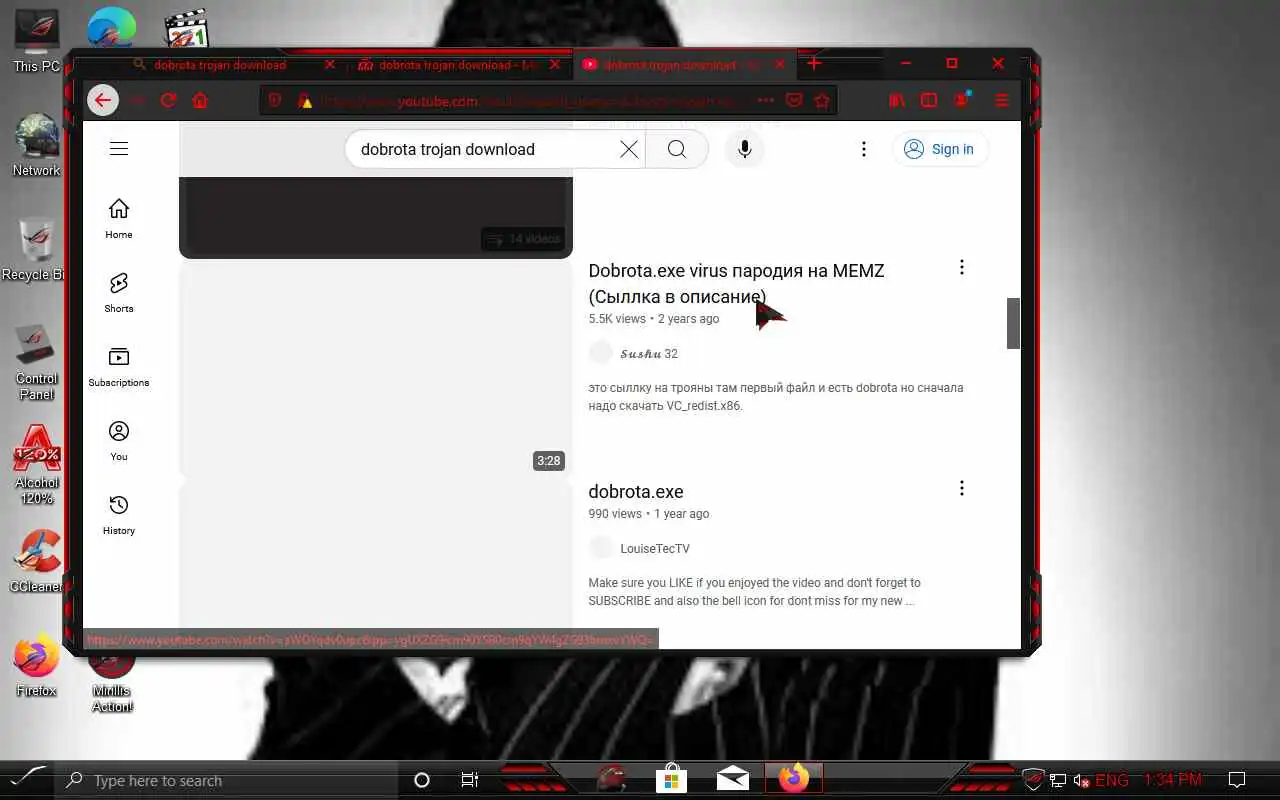Image resolution: width=1280 pixels, height=800 pixels.
Task: Open more options for Dobrota.exe virus video
Action: [962, 267]
